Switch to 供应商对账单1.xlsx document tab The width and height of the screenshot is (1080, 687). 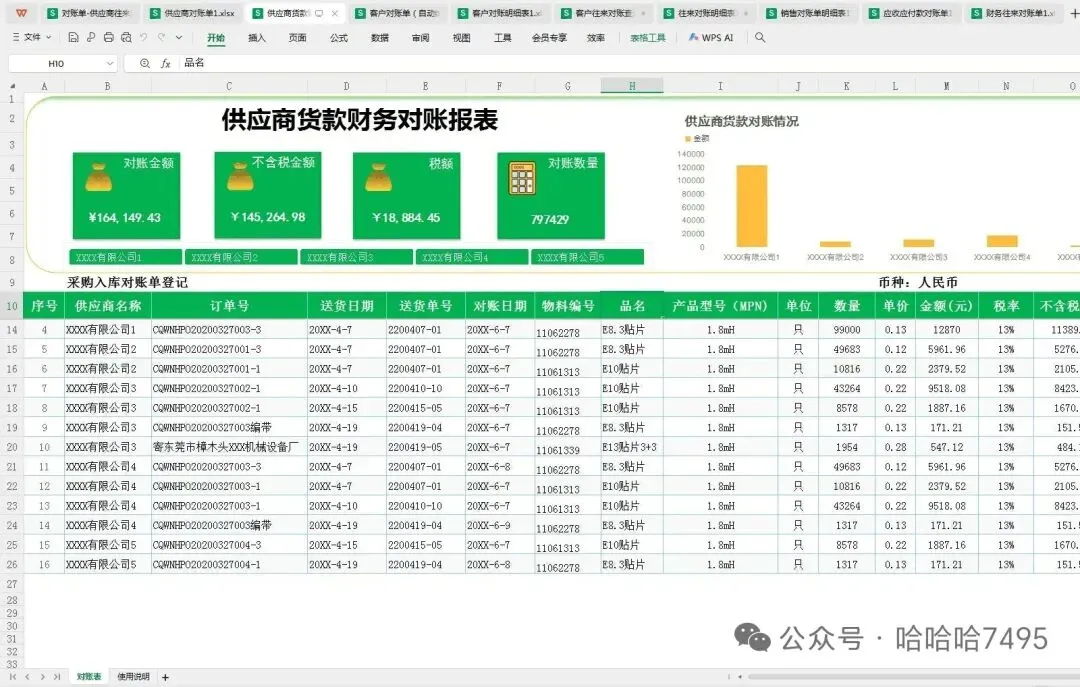pos(193,13)
